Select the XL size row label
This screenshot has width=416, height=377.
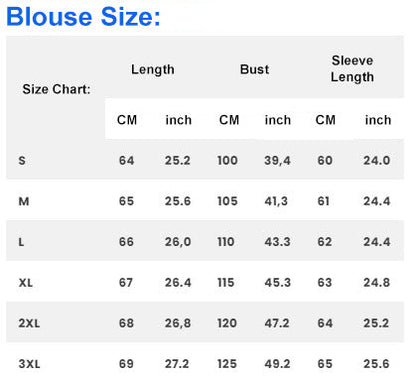26,283
